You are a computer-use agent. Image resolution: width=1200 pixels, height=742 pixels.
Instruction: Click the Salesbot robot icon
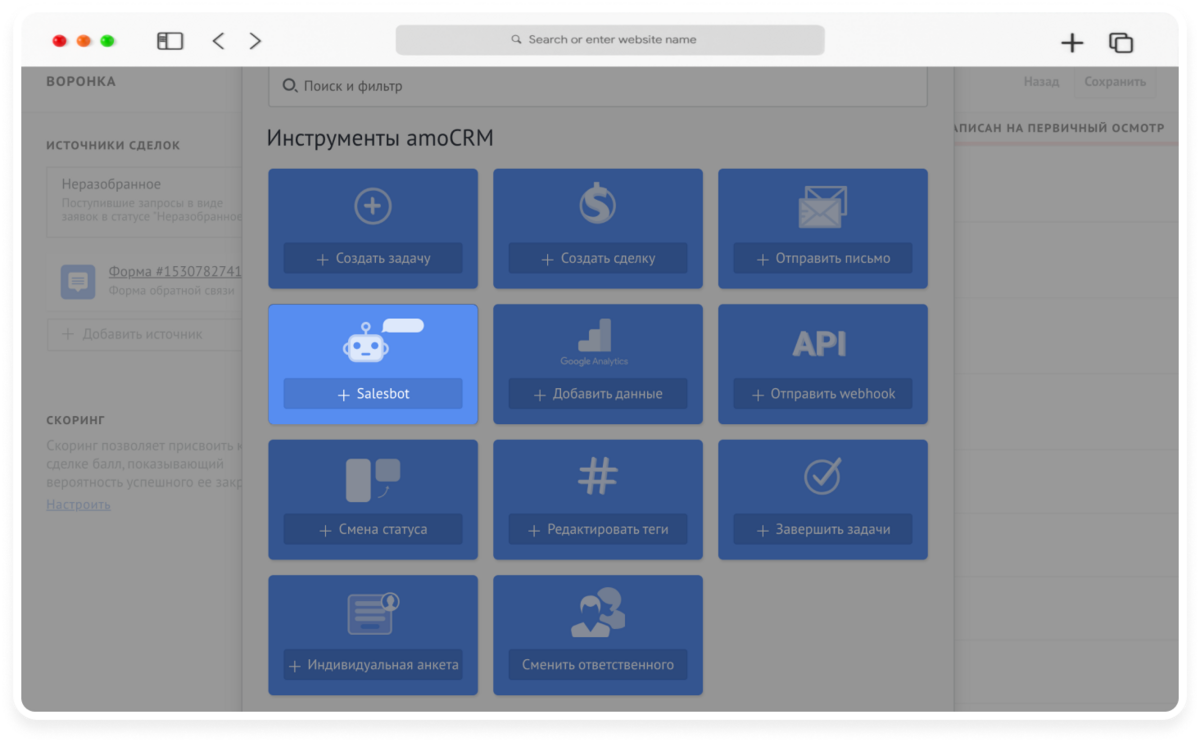(x=382, y=340)
